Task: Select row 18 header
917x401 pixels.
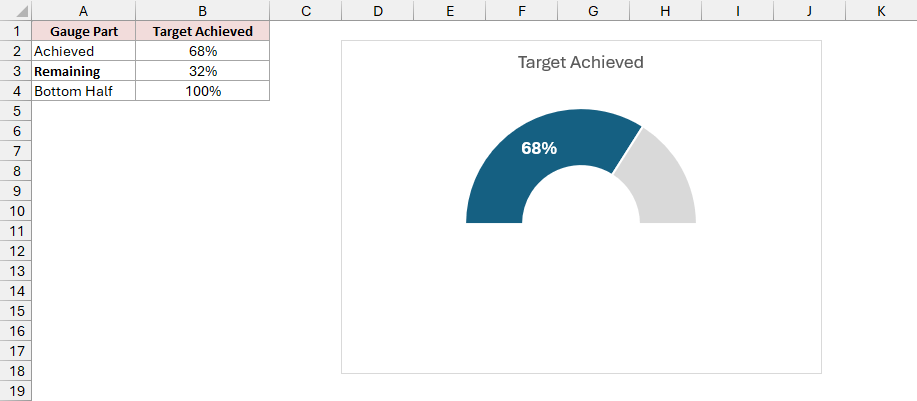Action: pos(16,371)
